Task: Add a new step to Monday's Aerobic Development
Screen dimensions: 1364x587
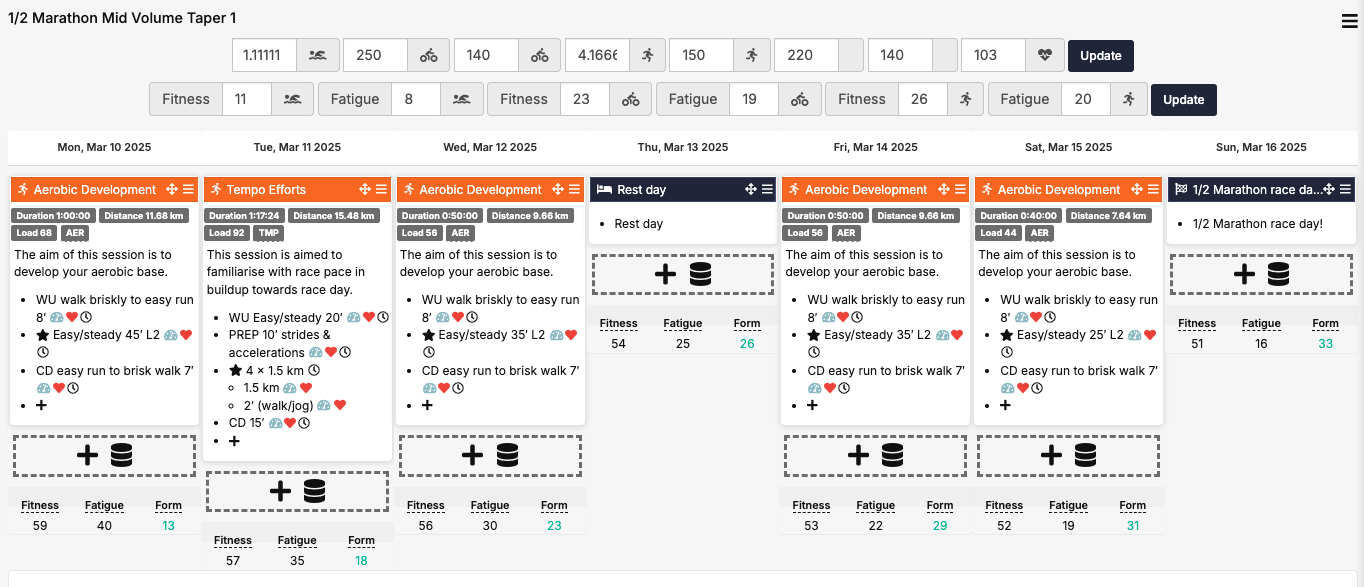Action: click(x=41, y=406)
